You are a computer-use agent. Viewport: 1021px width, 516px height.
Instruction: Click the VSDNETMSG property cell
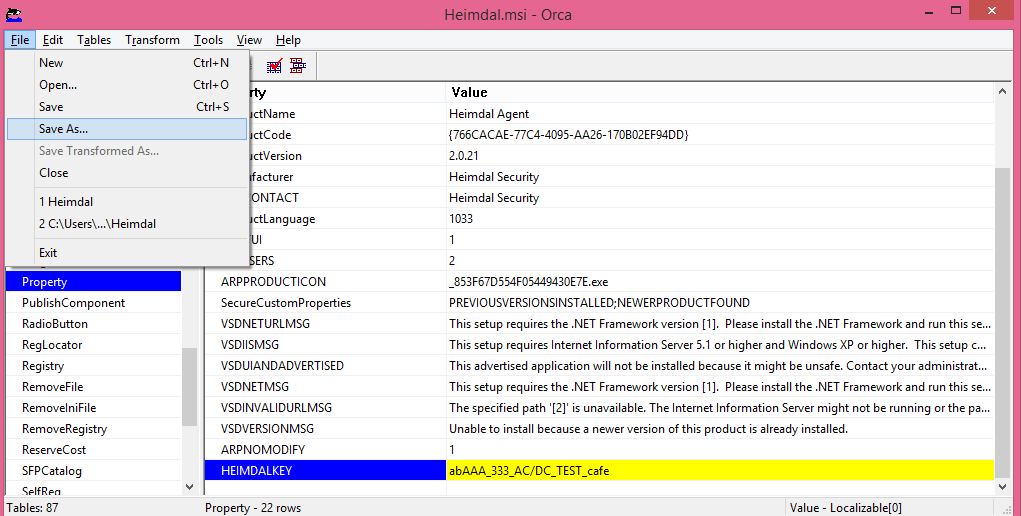[x=326, y=386]
